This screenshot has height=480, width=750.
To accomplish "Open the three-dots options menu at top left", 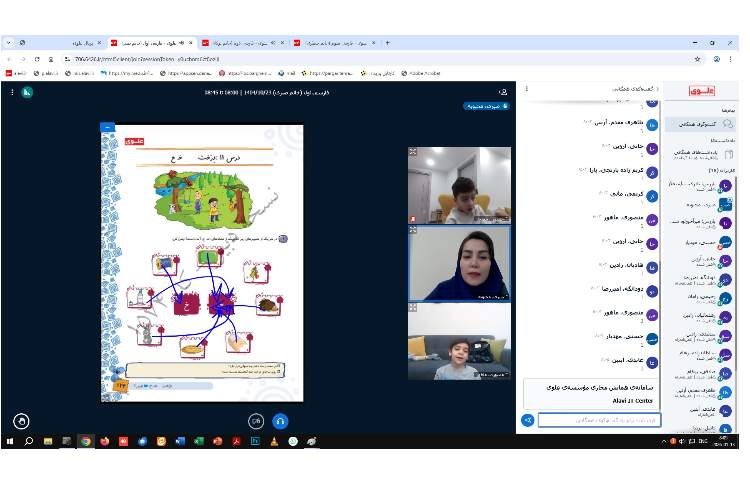I will point(13,93).
